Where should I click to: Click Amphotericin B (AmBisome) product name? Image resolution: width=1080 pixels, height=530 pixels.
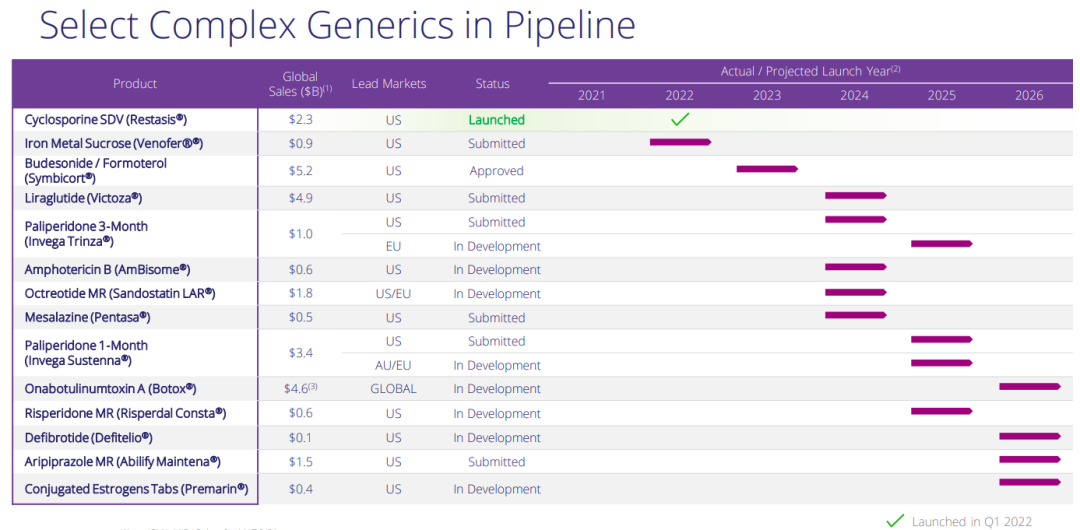(107, 269)
